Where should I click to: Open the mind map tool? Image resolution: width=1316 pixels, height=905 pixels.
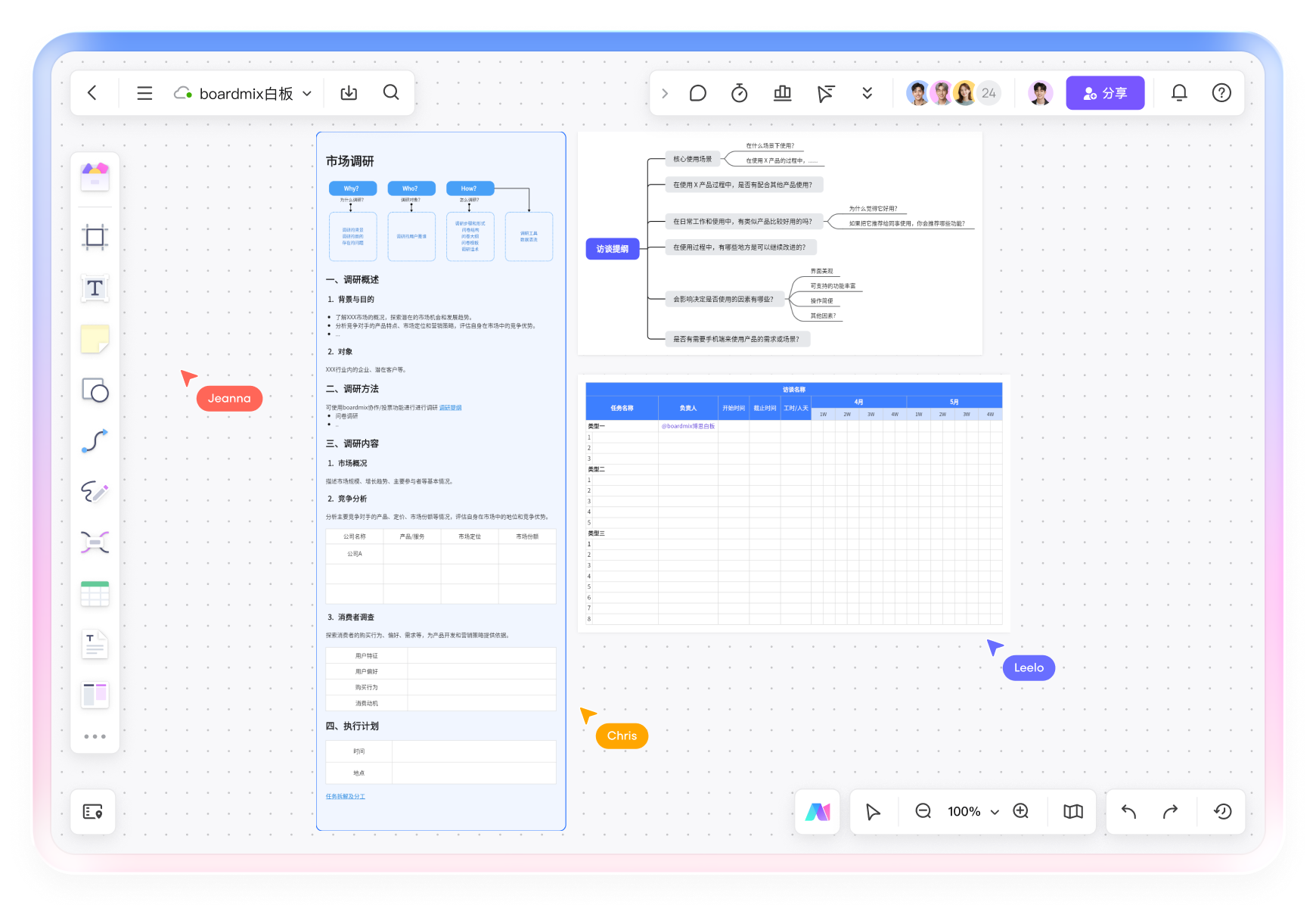click(95, 543)
